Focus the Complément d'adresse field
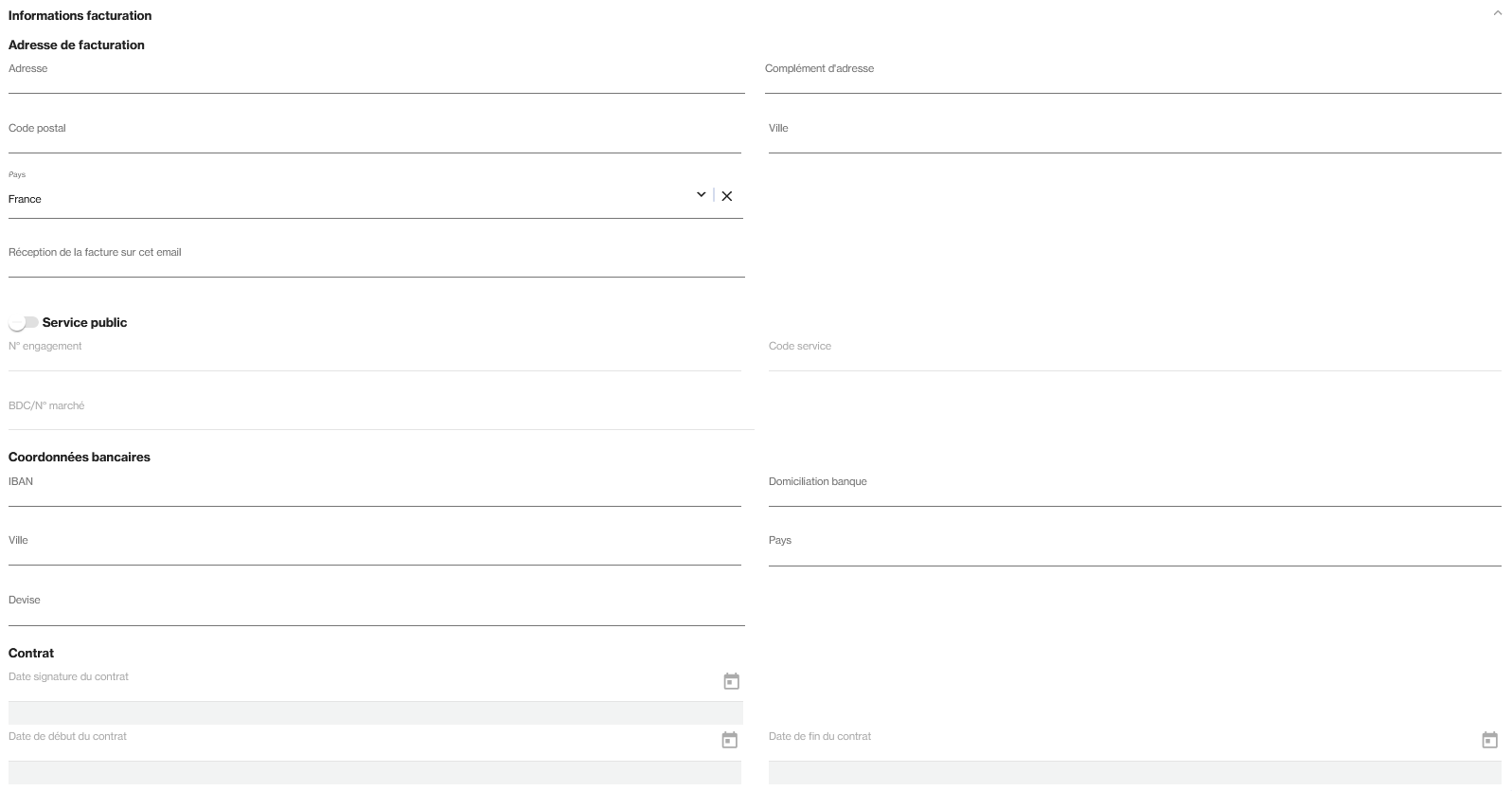 (x=1132, y=81)
